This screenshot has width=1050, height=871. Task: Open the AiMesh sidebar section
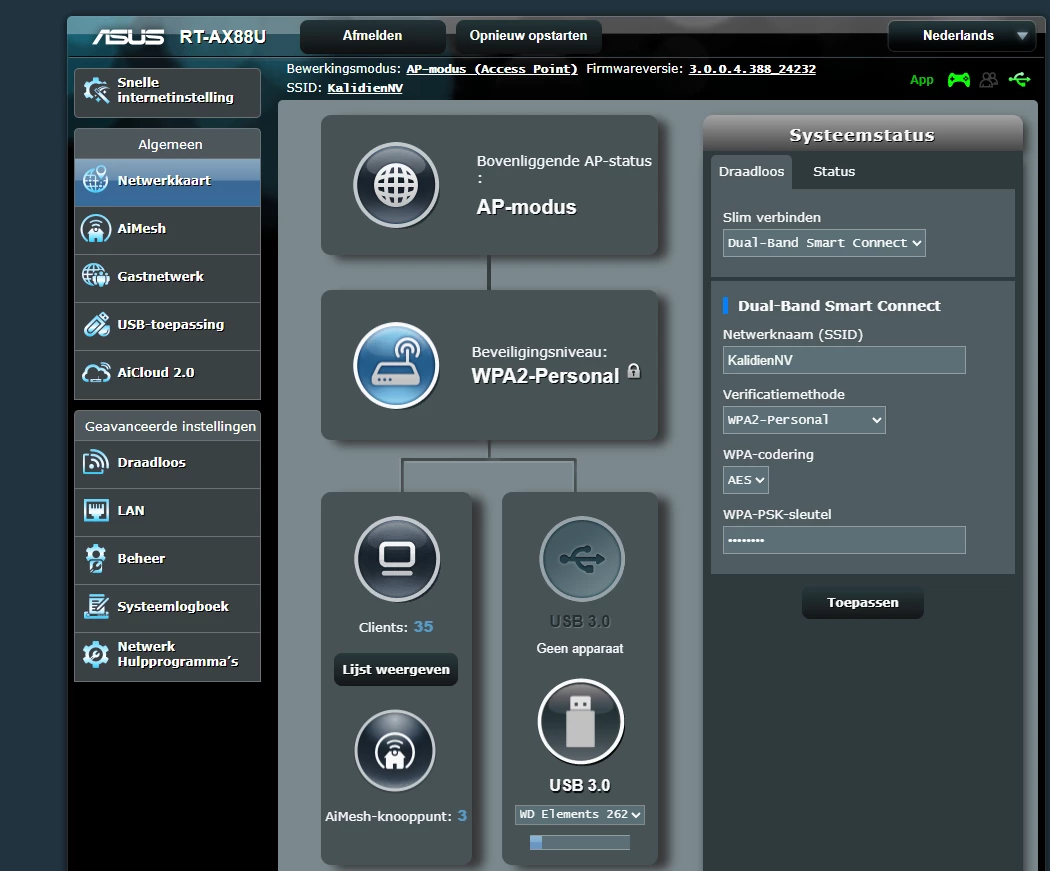click(167, 230)
